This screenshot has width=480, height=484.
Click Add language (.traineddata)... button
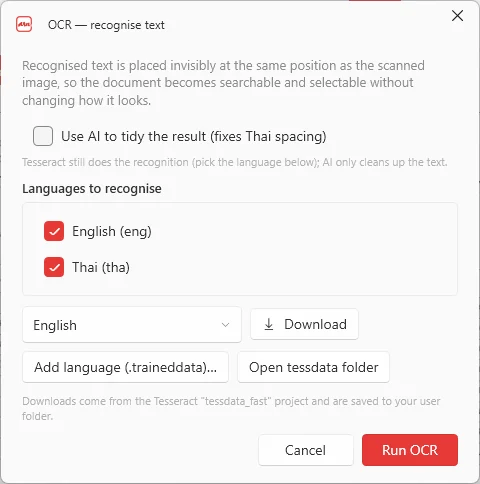click(x=125, y=367)
